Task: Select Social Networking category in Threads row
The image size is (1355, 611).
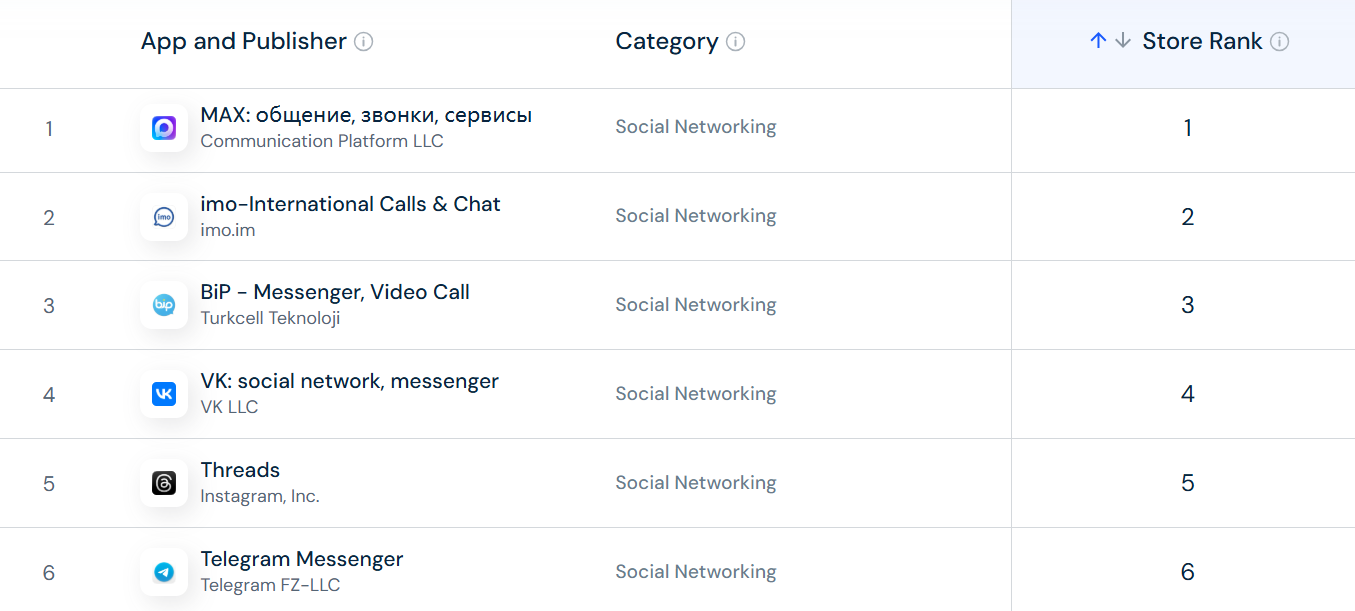Action: coord(695,483)
